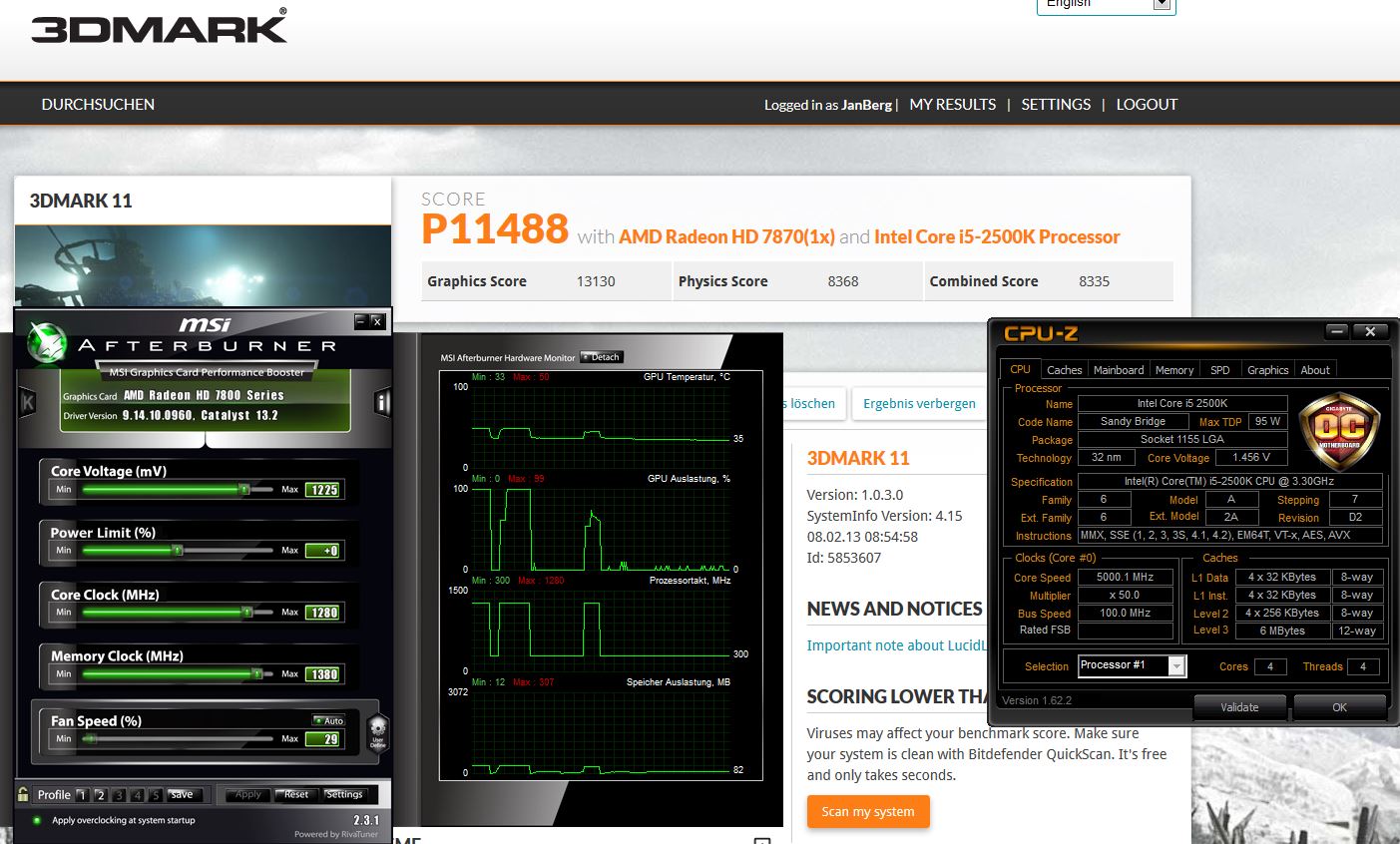Open User Define fan settings gear icon

tap(377, 731)
